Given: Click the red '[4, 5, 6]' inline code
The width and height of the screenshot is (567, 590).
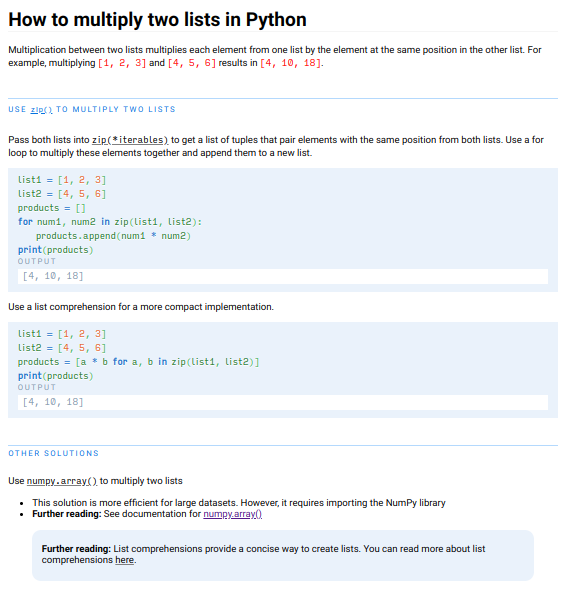Looking at the screenshot, I should 192,63.
